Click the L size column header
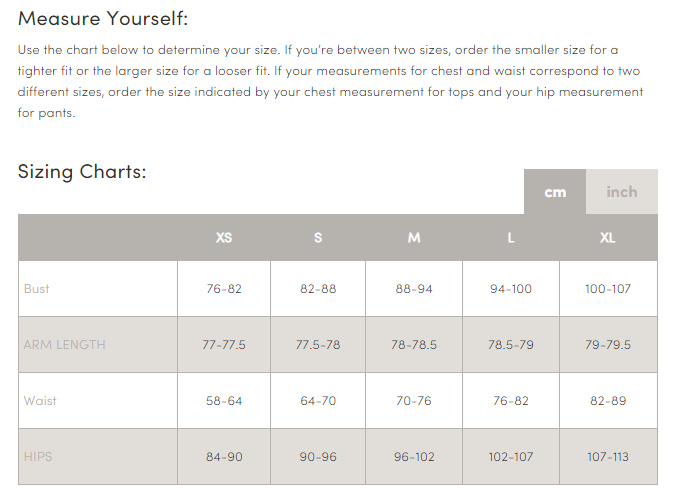The height and width of the screenshot is (499, 678). pyautogui.click(x=511, y=237)
